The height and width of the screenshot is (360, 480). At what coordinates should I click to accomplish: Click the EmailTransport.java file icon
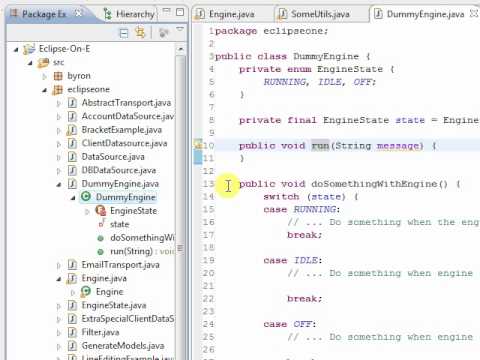(x=72, y=265)
